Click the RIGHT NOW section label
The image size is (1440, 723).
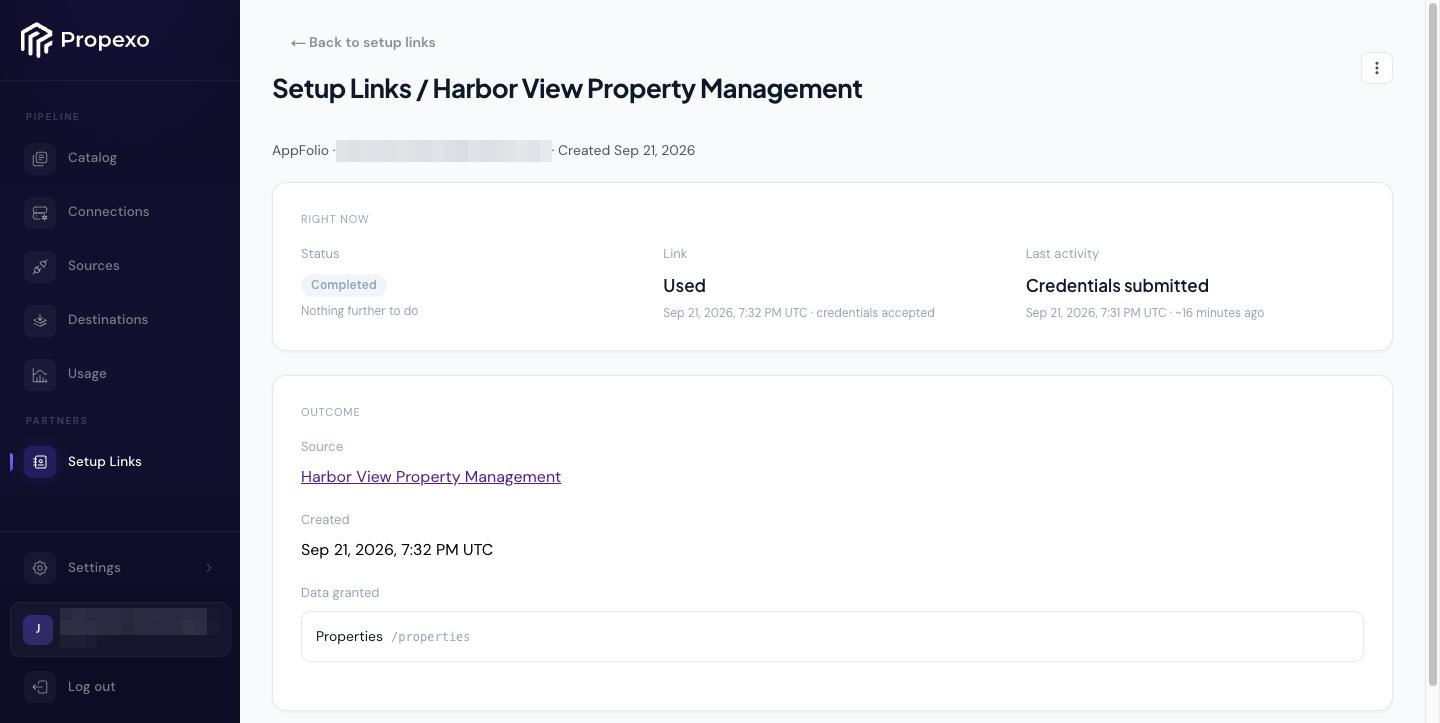click(x=335, y=219)
